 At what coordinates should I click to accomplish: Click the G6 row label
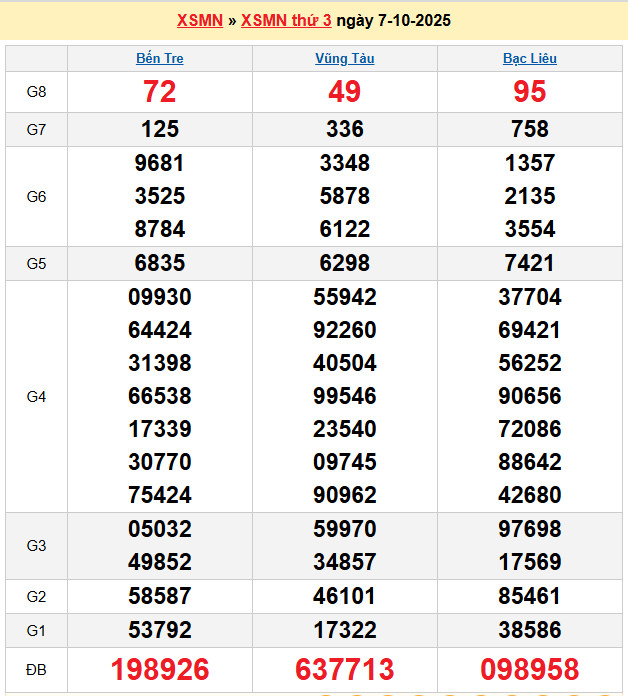[36, 196]
